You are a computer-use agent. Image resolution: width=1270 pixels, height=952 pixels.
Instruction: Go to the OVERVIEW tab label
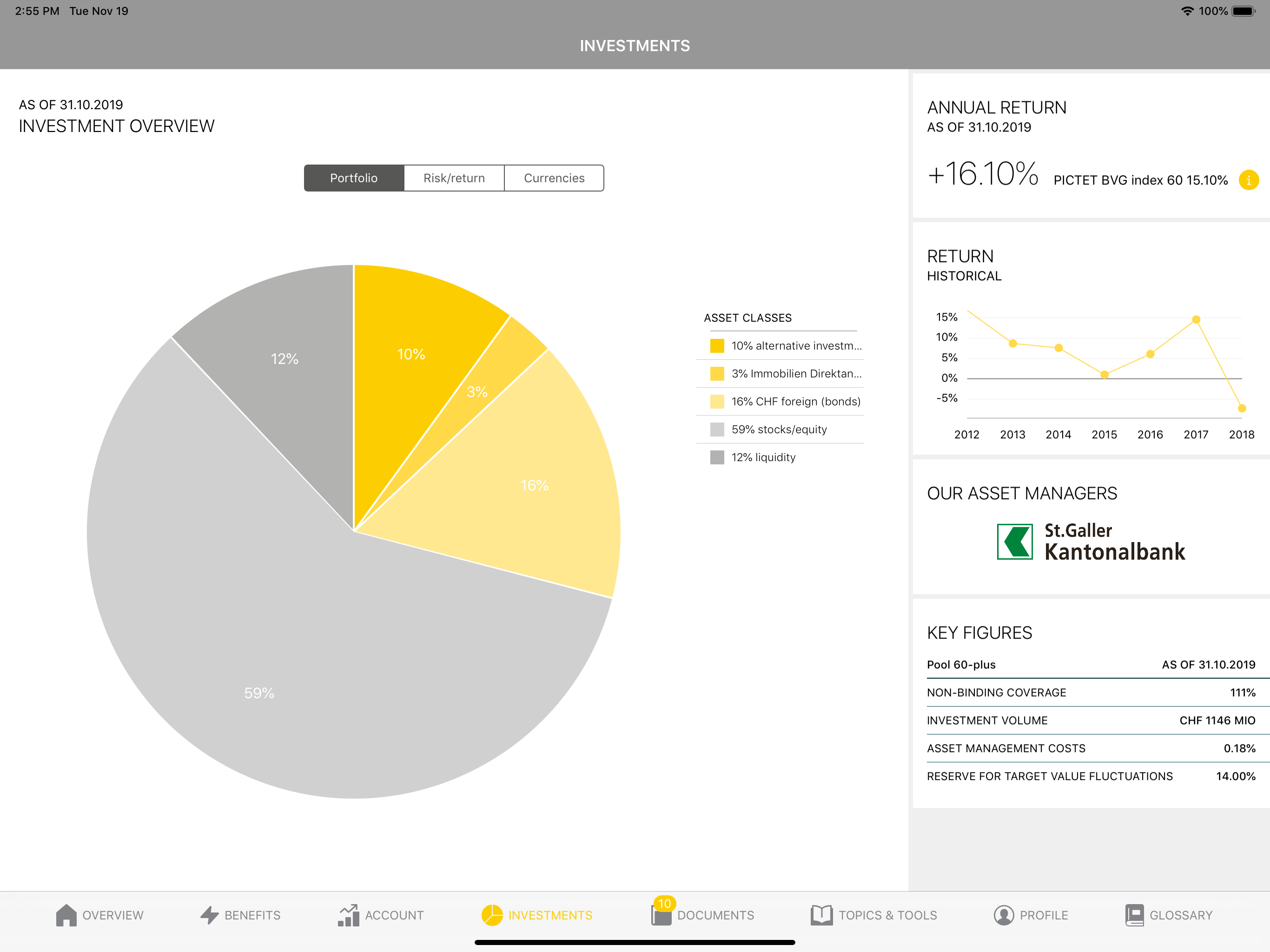(x=113, y=915)
